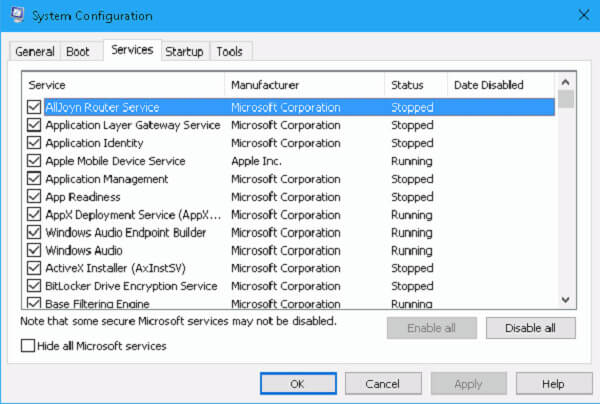This screenshot has height=404, width=600.
Task: Uncheck App Readiness checkbox
Action: pos(34,197)
